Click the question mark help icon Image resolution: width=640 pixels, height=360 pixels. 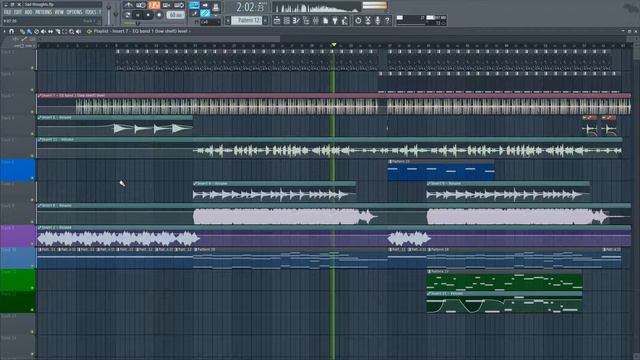pyautogui.click(x=387, y=20)
